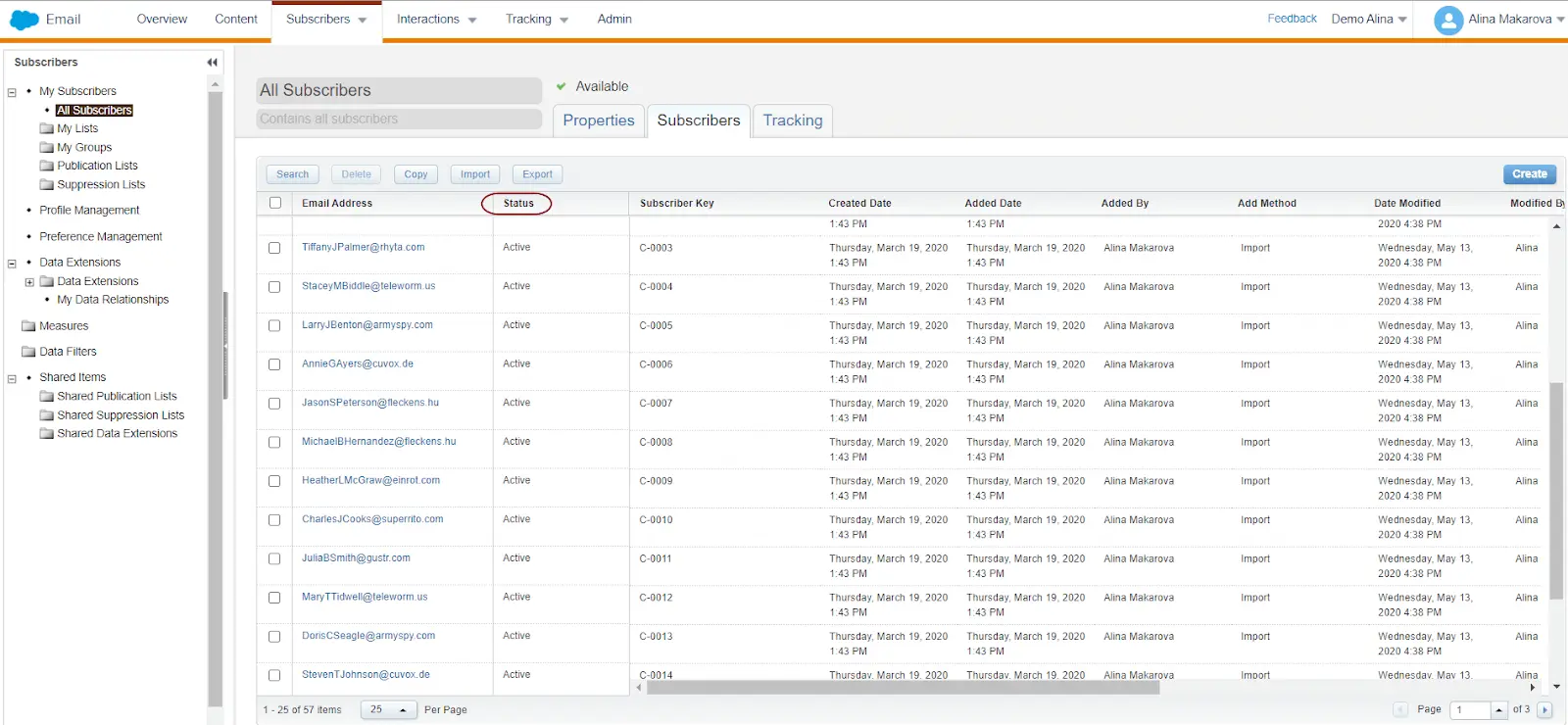The image size is (1568, 725).
Task: Open the Per Page count dropdown
Action: (388, 709)
